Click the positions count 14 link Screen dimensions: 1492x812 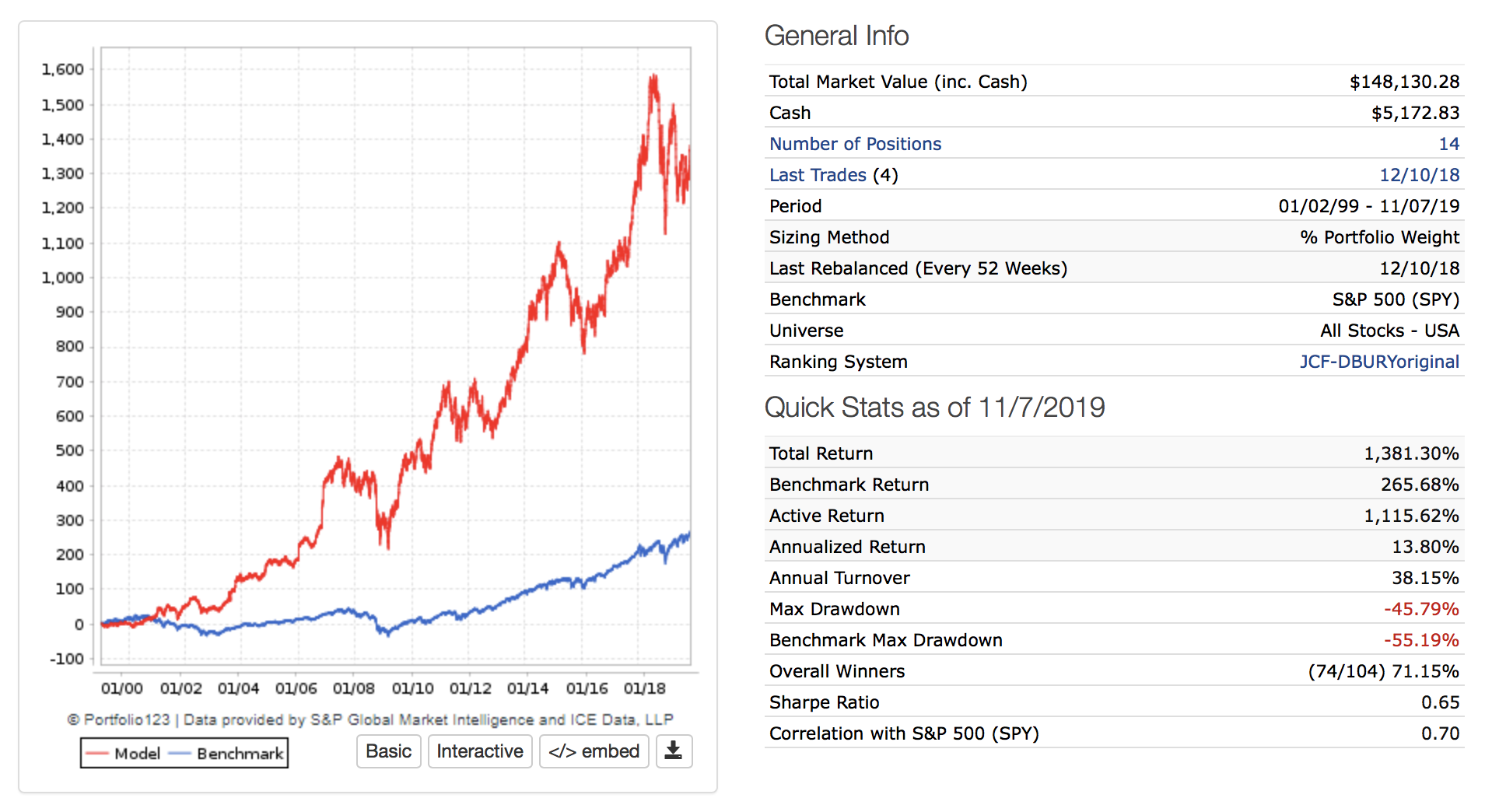click(x=1448, y=144)
